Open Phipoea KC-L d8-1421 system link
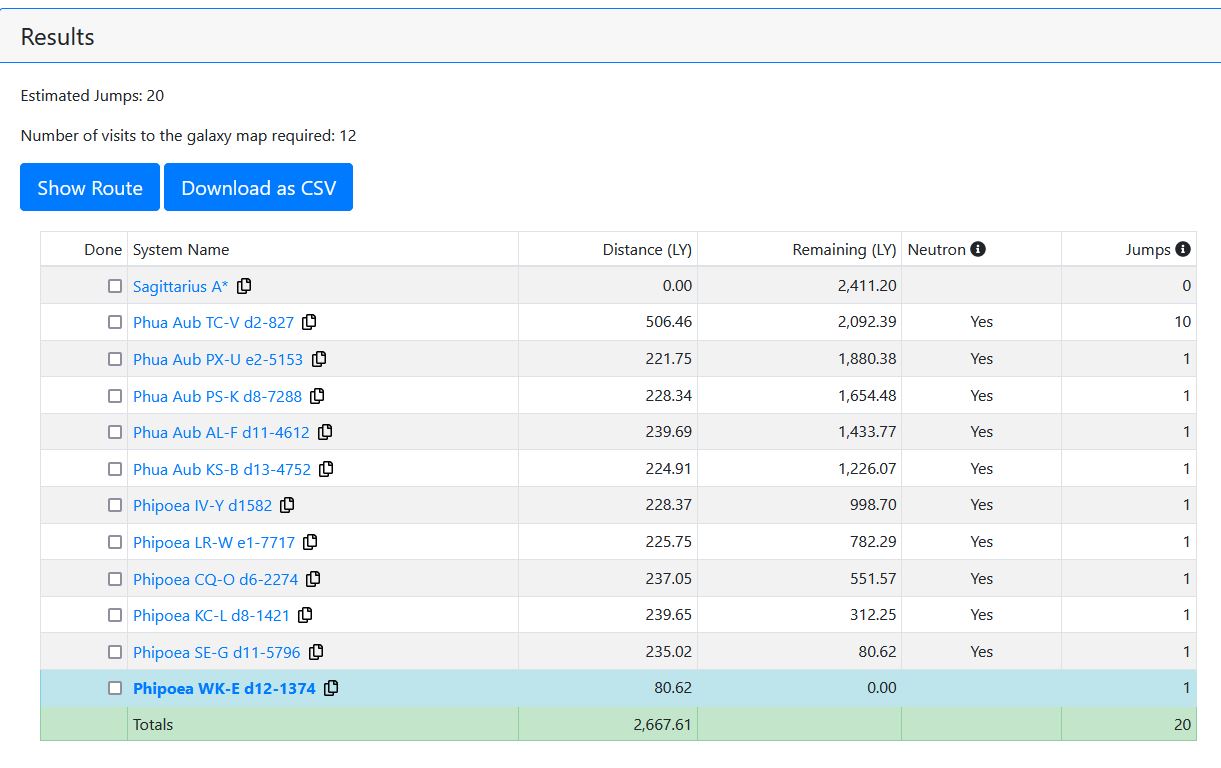 [211, 615]
